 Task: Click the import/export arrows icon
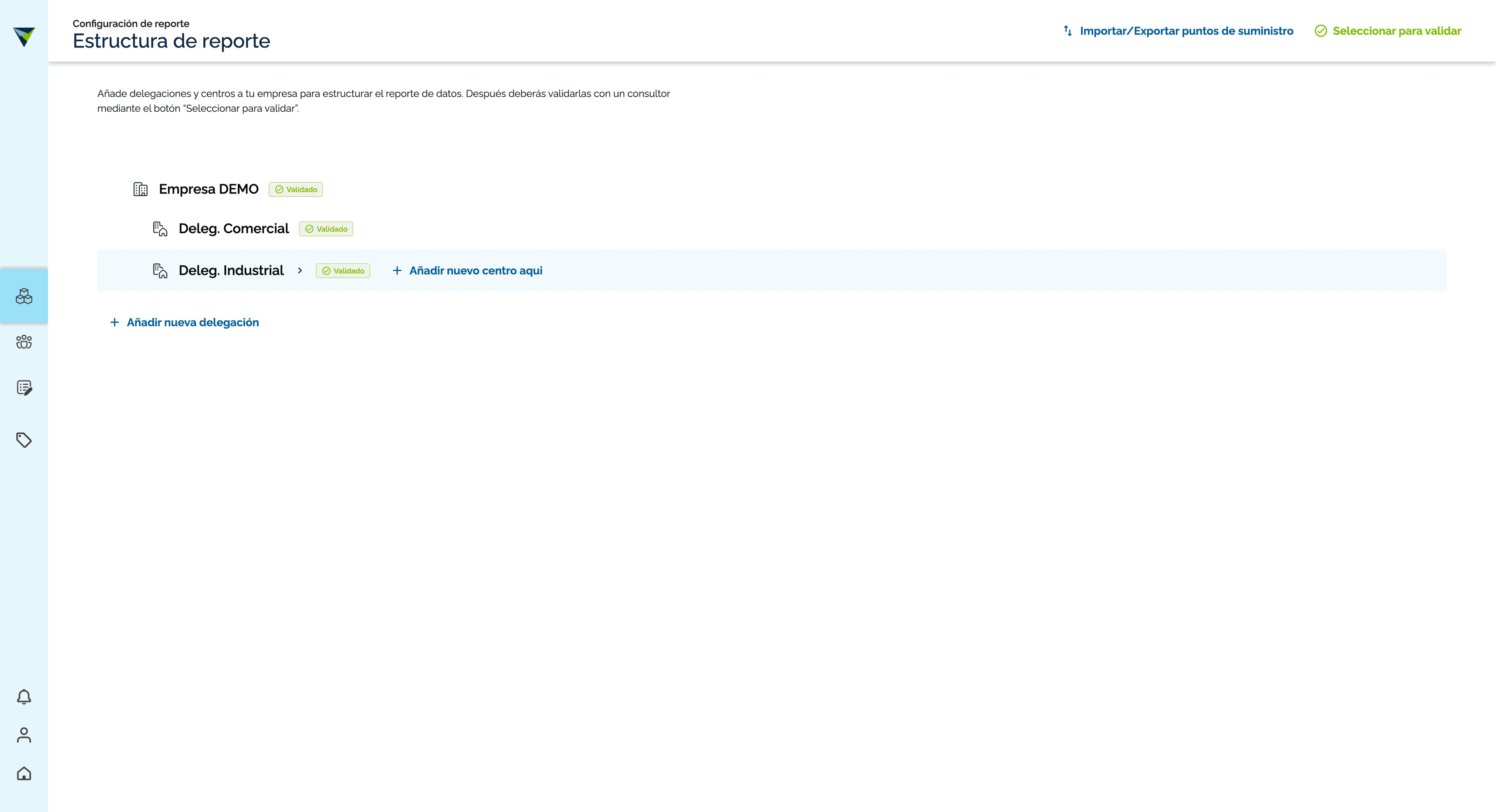tap(1067, 31)
